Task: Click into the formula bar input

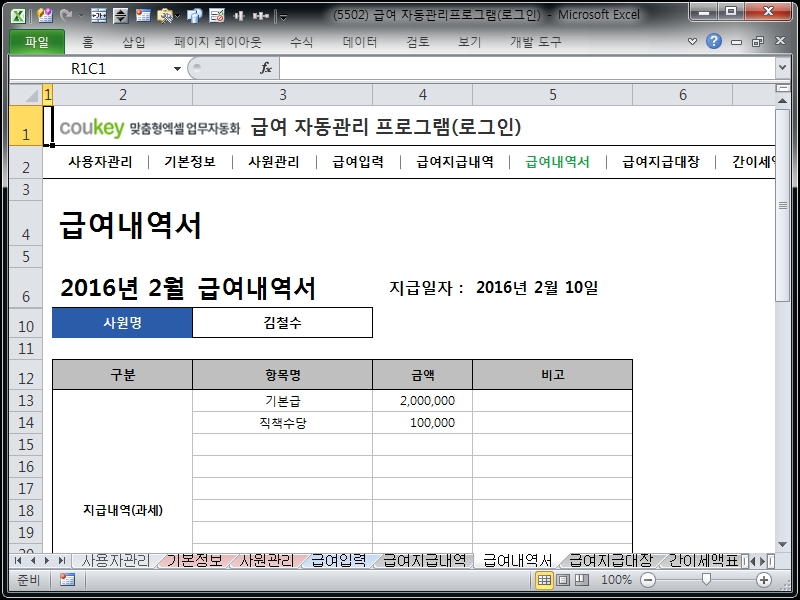Action: 528,68
